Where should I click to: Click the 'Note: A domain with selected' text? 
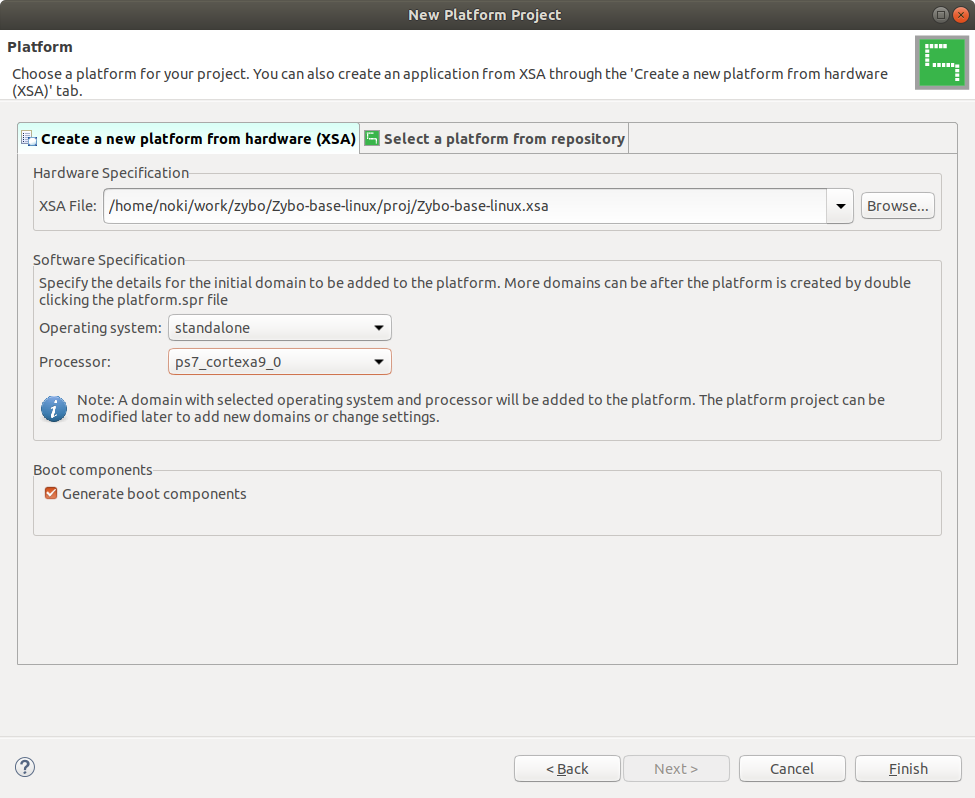tap(481, 408)
